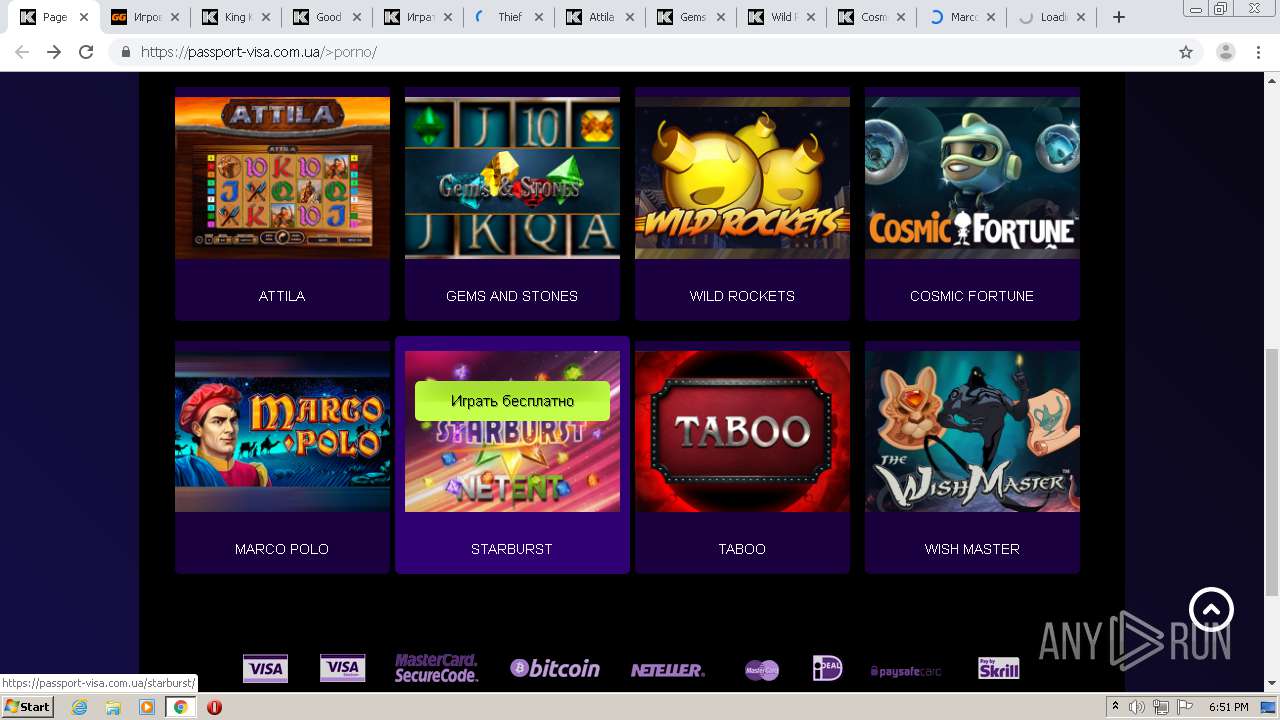
Task: Open the Wild Rockets game thumbnail
Action: (742, 178)
